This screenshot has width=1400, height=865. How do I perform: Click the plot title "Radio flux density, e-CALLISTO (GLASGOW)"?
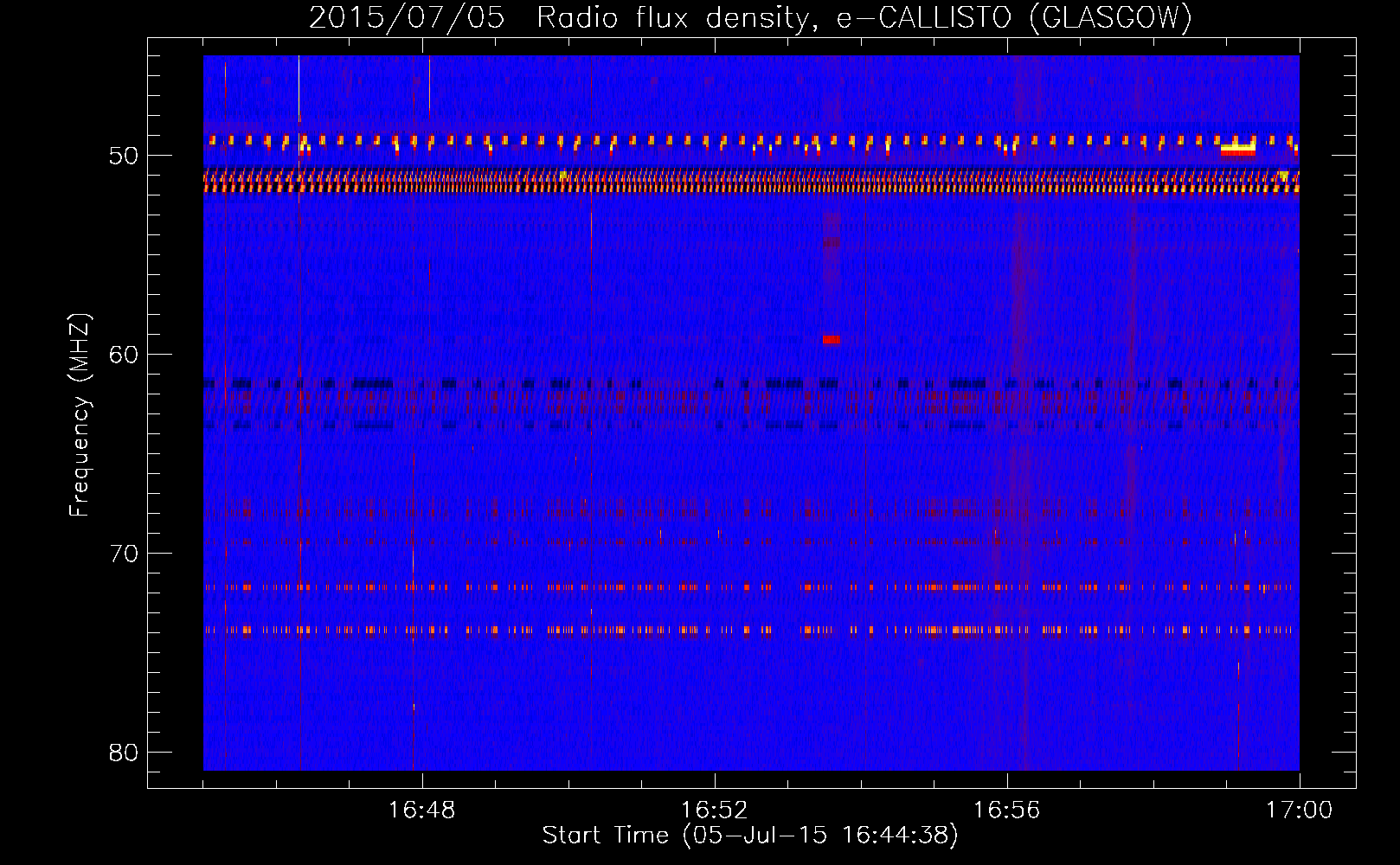point(864,17)
